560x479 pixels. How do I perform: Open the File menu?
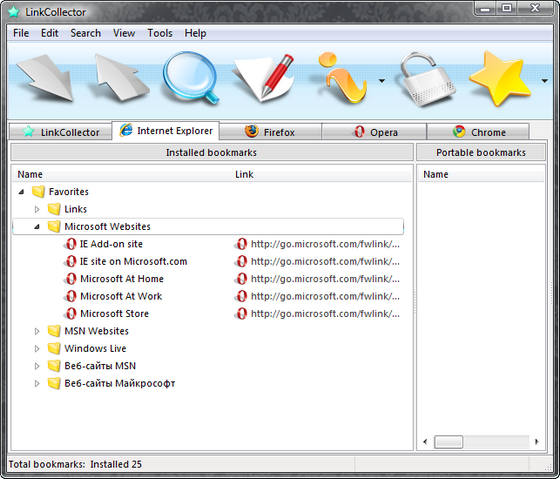click(21, 33)
